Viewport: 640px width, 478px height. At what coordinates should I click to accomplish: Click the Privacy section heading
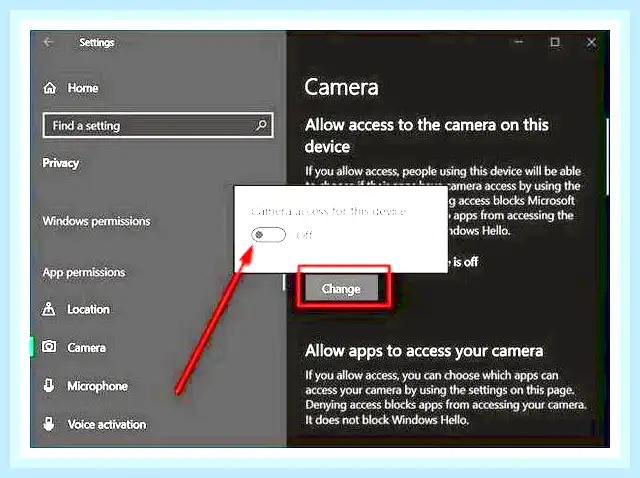60,163
